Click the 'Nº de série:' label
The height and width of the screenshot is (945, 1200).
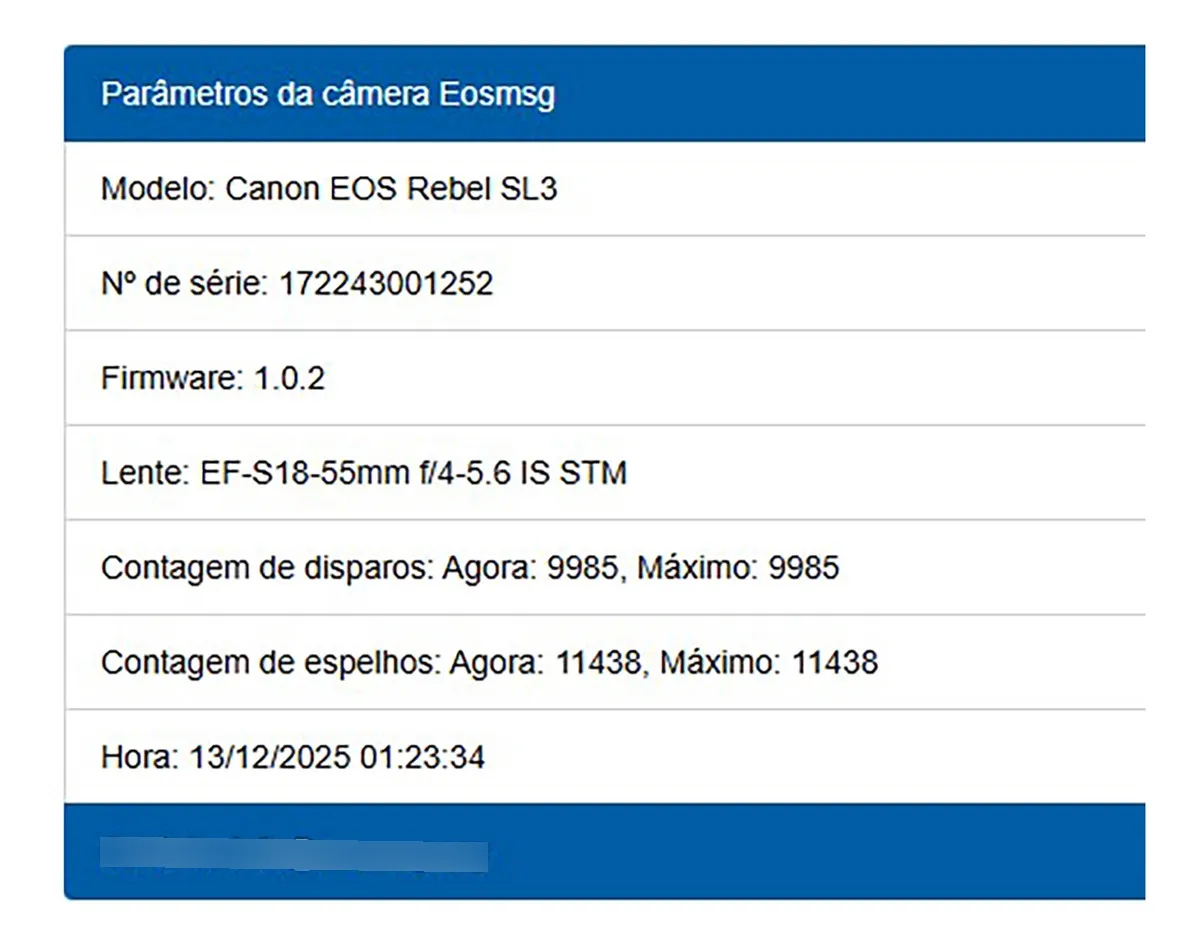coord(181,284)
